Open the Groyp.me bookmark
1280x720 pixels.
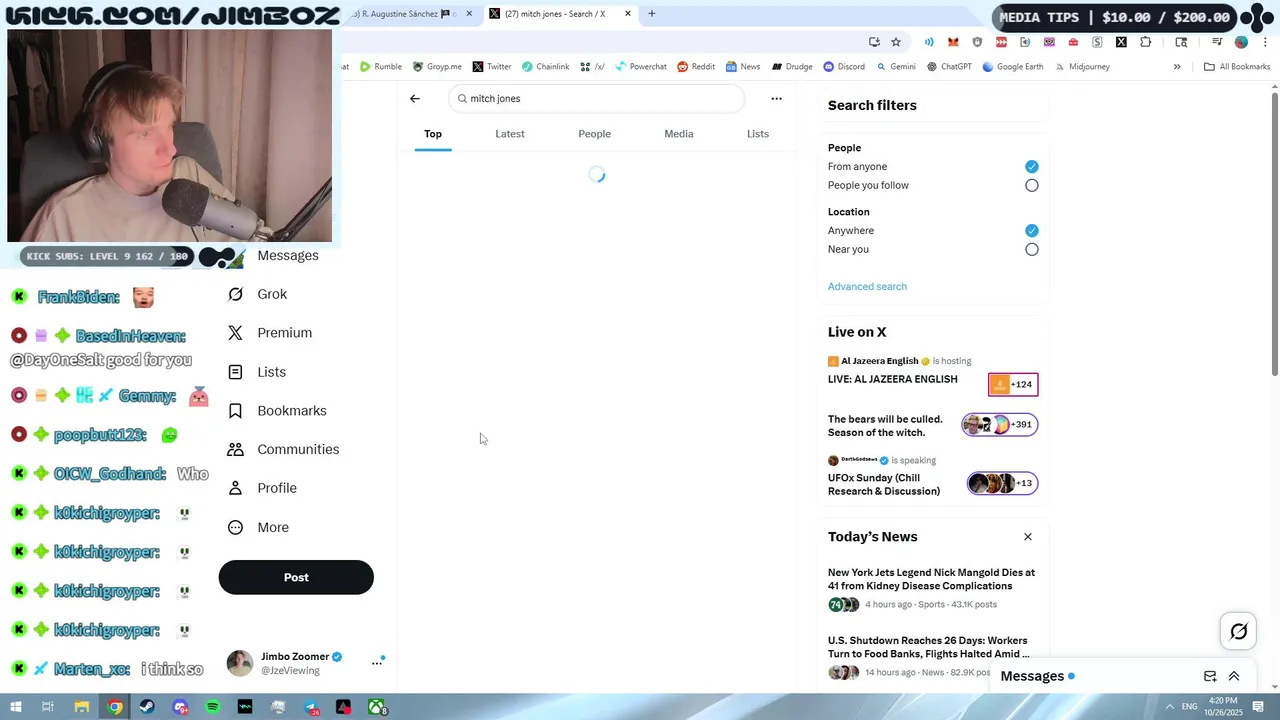(437, 67)
